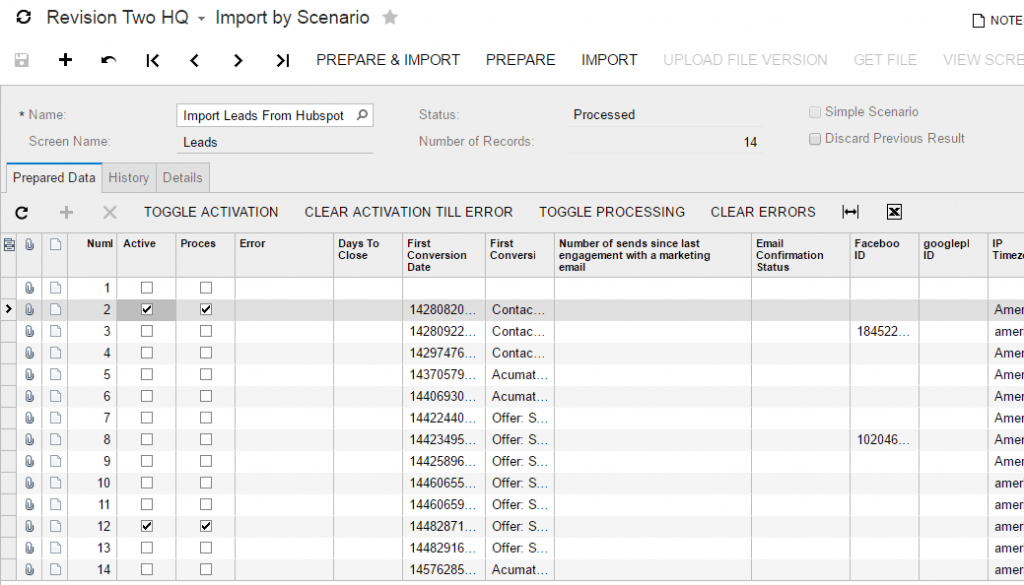
Task: Add a new scenario record with plus icon
Action: click(x=65, y=60)
